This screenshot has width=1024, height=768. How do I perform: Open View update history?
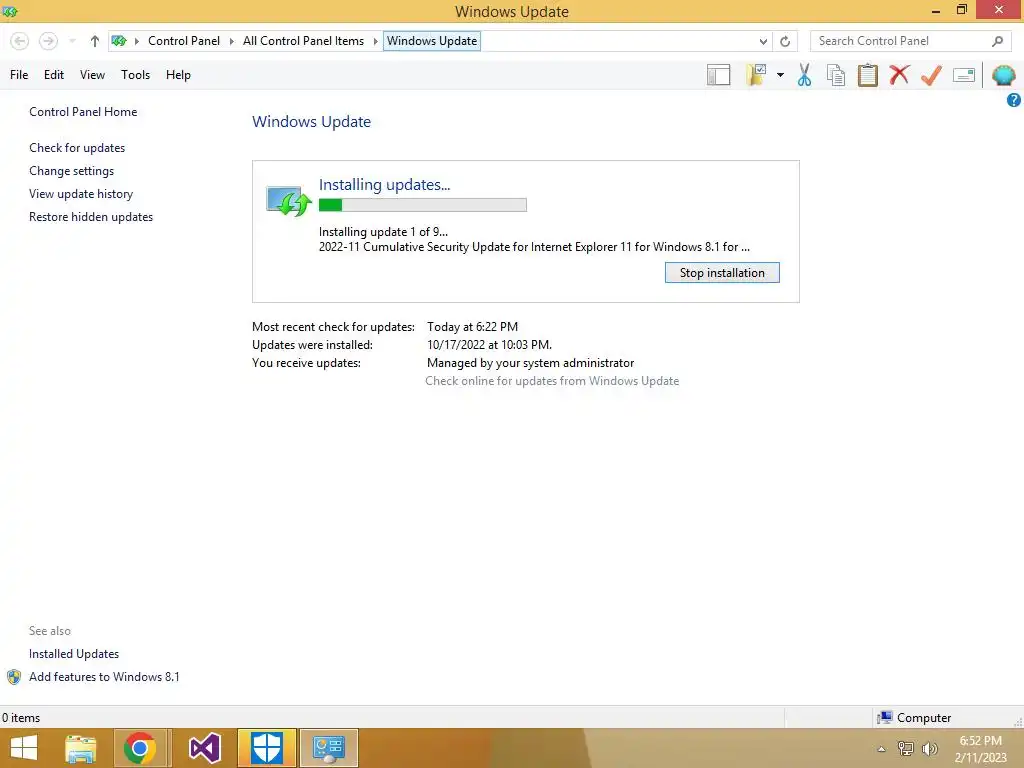pos(81,194)
